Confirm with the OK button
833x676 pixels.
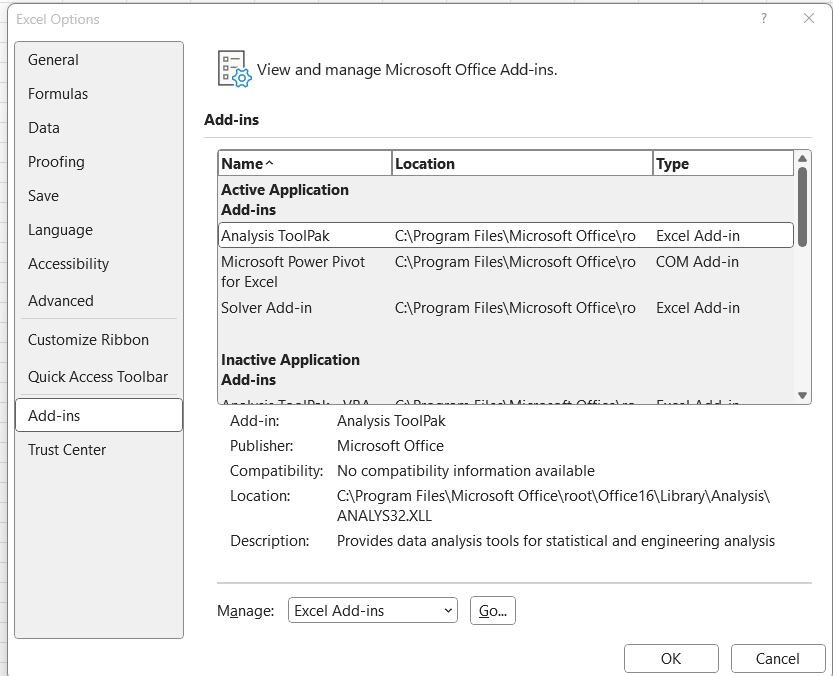pyautogui.click(x=671, y=659)
